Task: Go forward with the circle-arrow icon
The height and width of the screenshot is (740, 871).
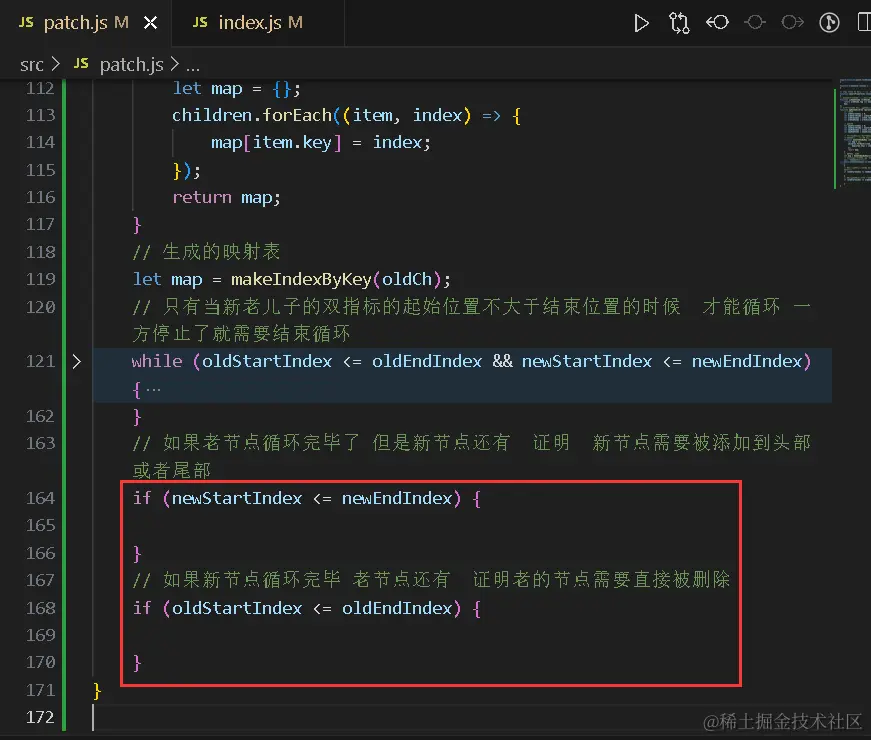Action: pyautogui.click(x=792, y=23)
